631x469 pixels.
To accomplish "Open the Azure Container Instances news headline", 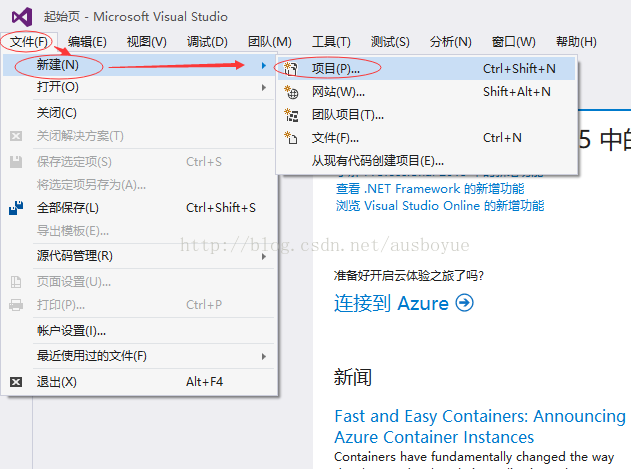I will click(x=480, y=426).
